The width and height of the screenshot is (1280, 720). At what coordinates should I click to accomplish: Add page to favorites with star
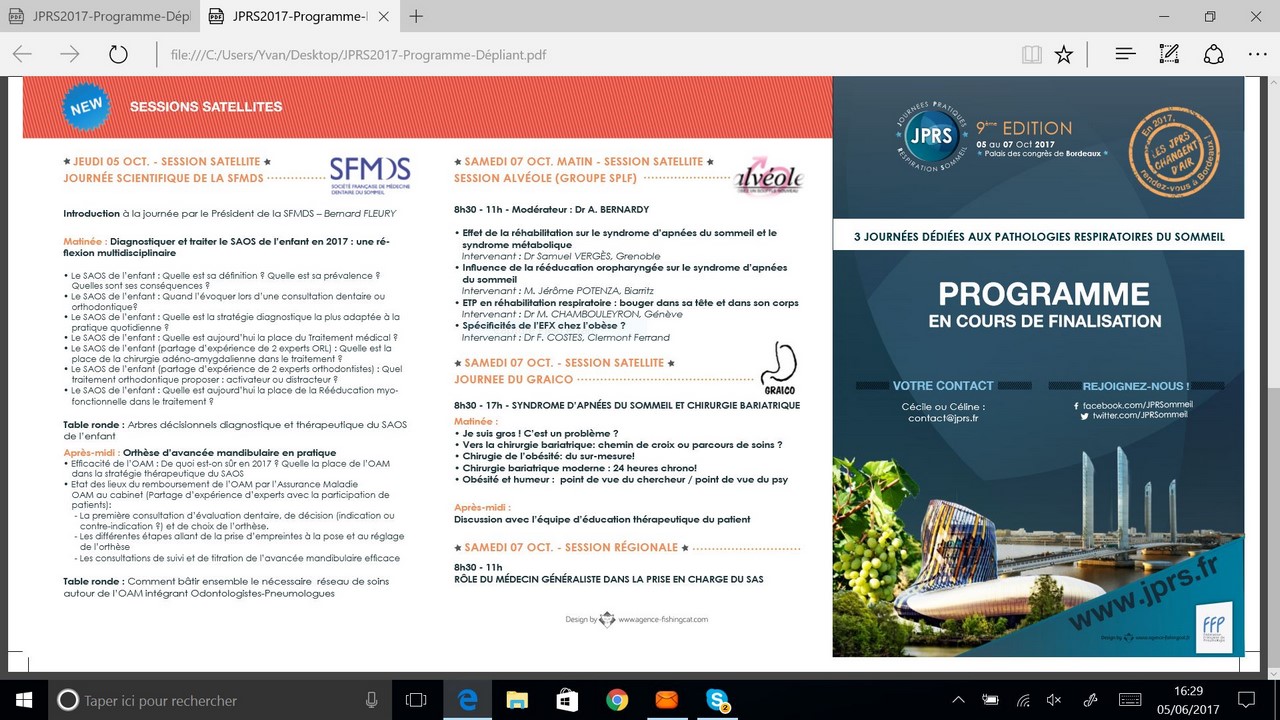pos(1064,55)
